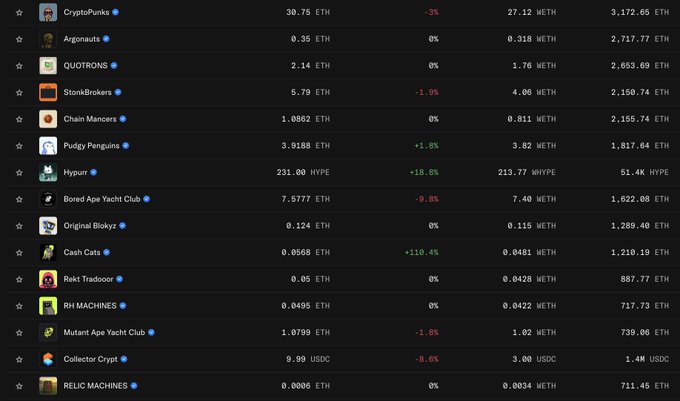This screenshot has width=680, height=401.
Task: Favorite the Rekt Tradooor row star
Action: (x=19, y=280)
